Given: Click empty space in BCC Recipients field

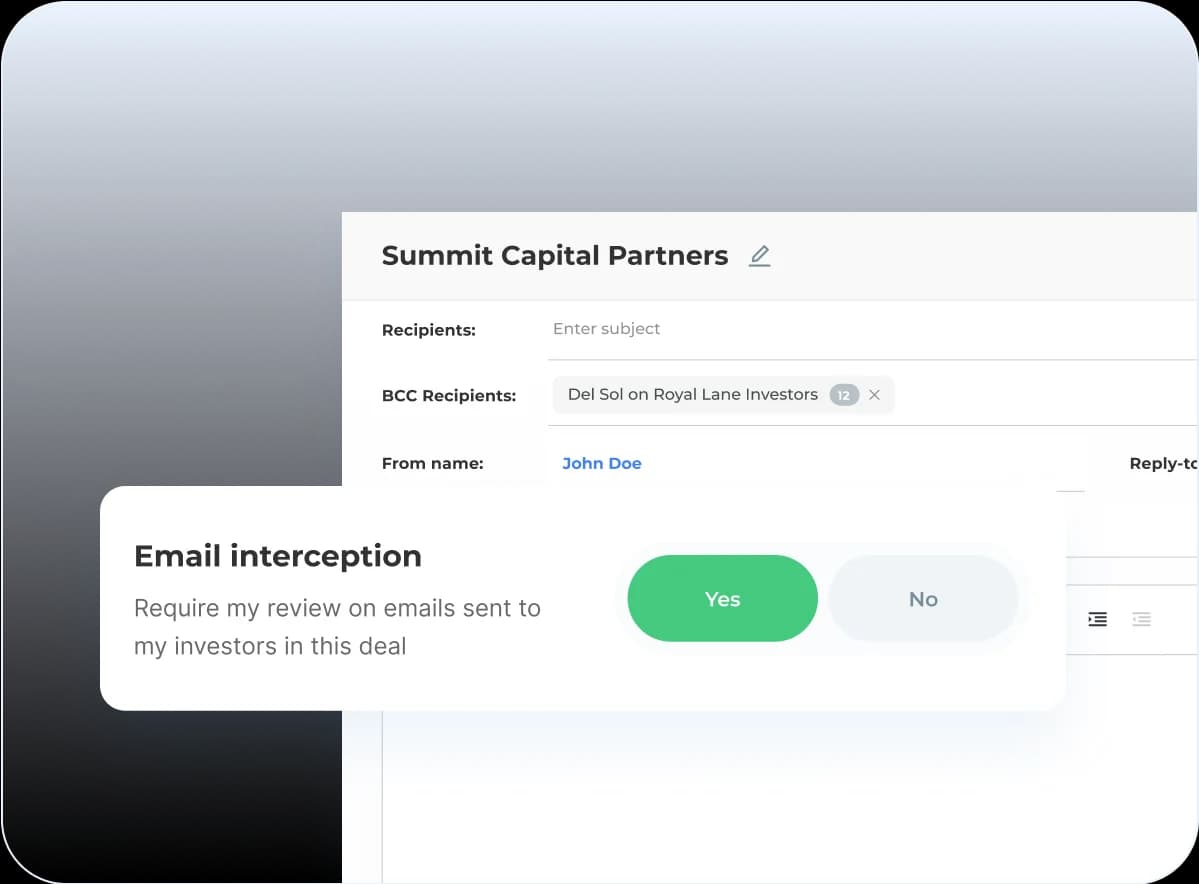Looking at the screenshot, I should (1040, 395).
